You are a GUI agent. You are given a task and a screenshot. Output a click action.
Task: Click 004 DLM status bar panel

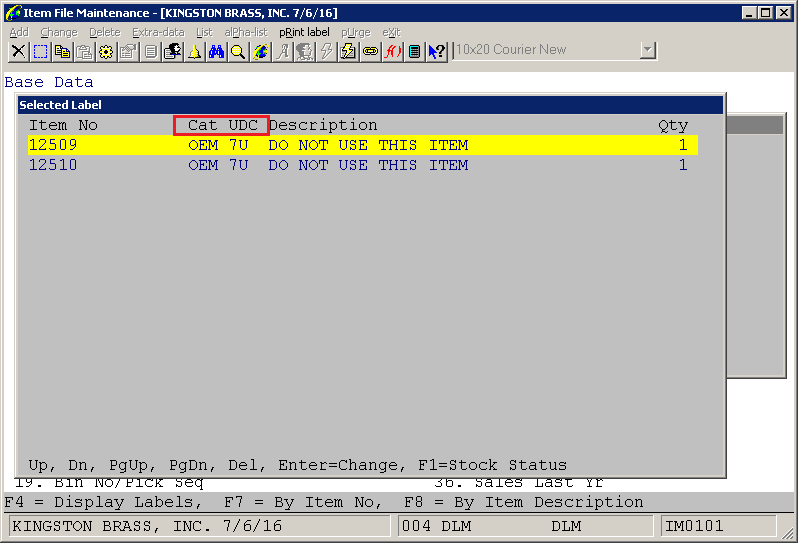click(x=526, y=526)
